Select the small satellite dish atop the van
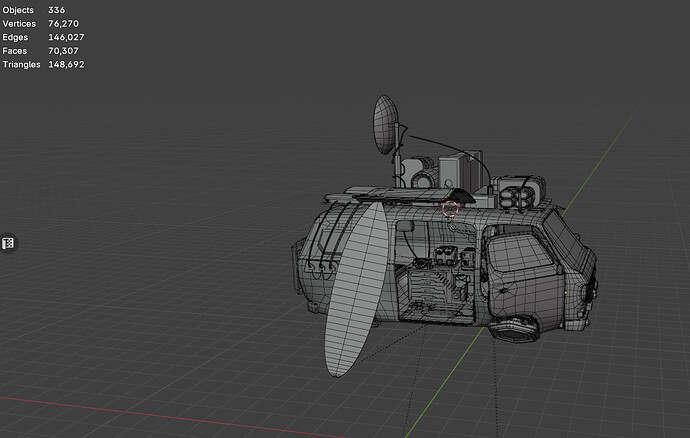This screenshot has height=438, width=690. [x=385, y=125]
